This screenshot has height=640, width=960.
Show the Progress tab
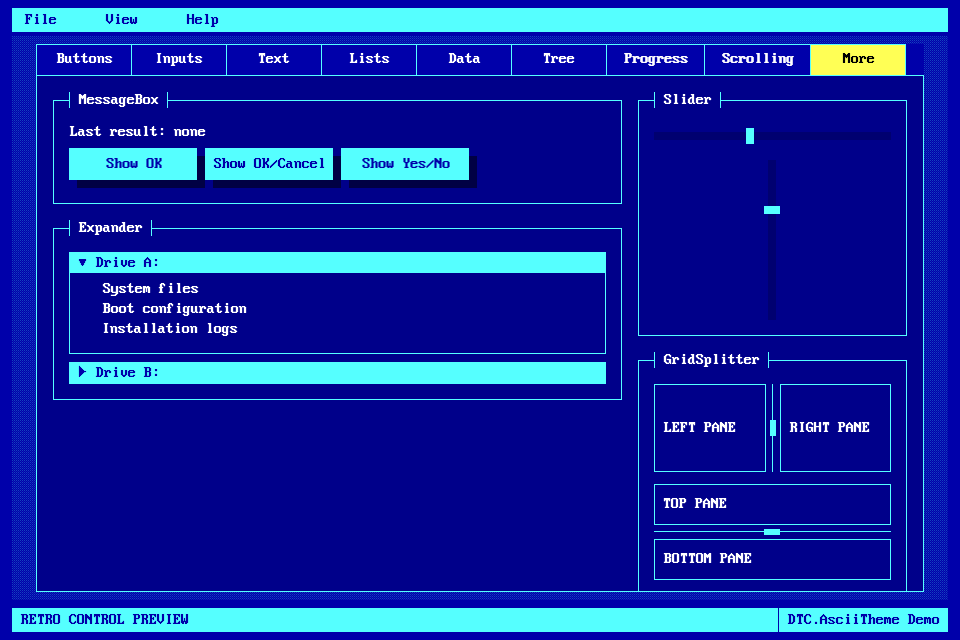655,59
